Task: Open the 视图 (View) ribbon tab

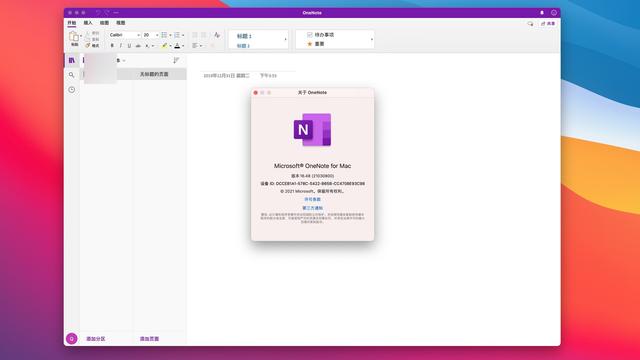Action: (x=121, y=23)
